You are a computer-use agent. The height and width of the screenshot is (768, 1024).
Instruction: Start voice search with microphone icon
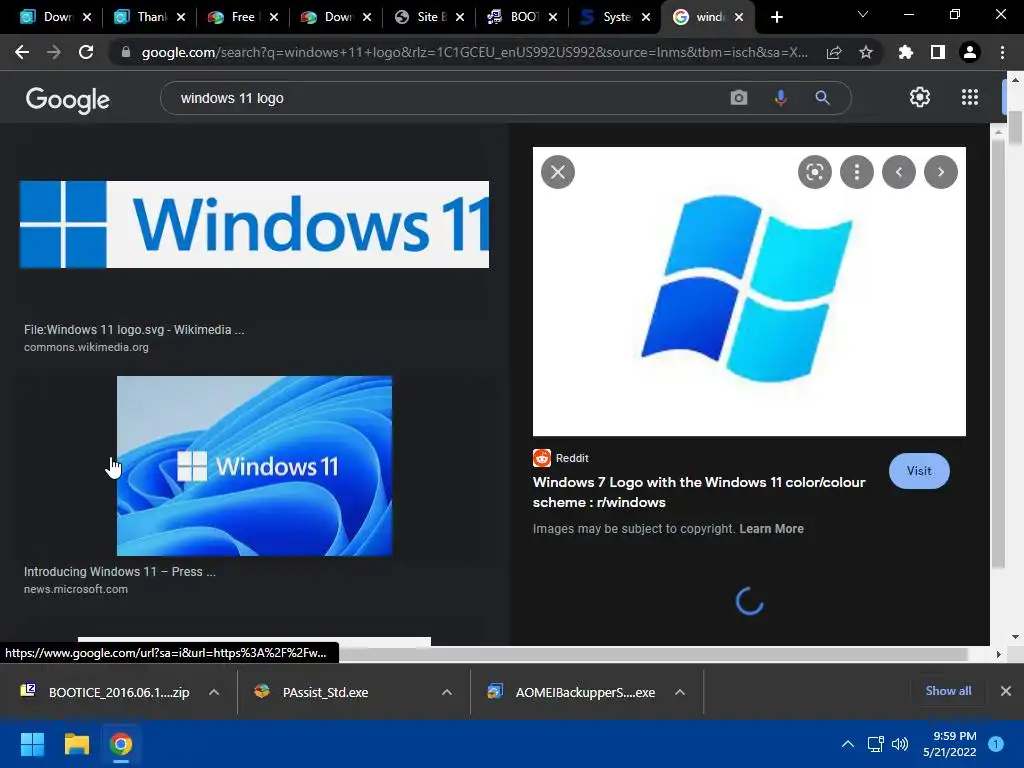[x=780, y=98]
